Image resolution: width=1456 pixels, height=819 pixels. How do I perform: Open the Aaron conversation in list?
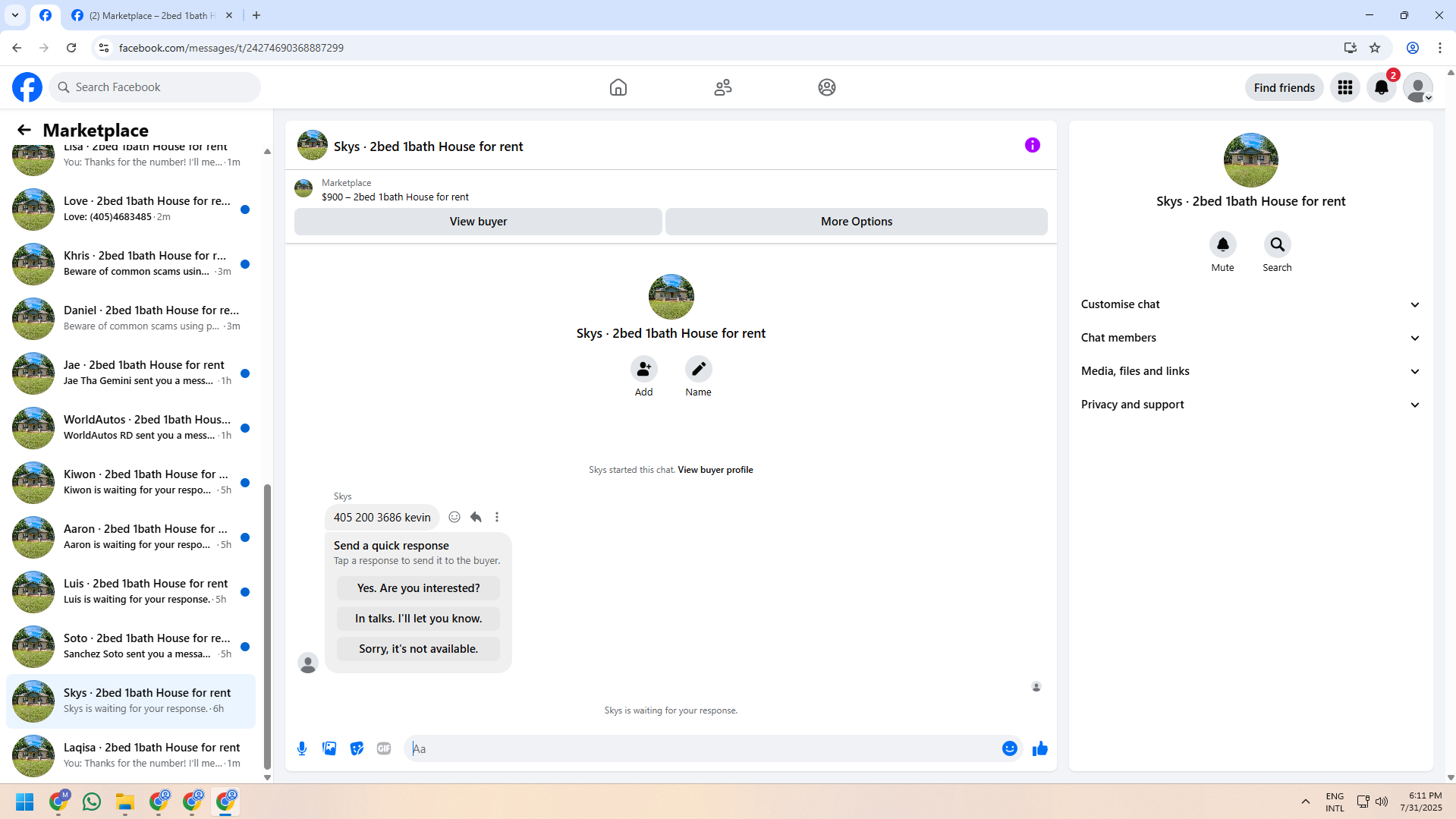tap(131, 537)
